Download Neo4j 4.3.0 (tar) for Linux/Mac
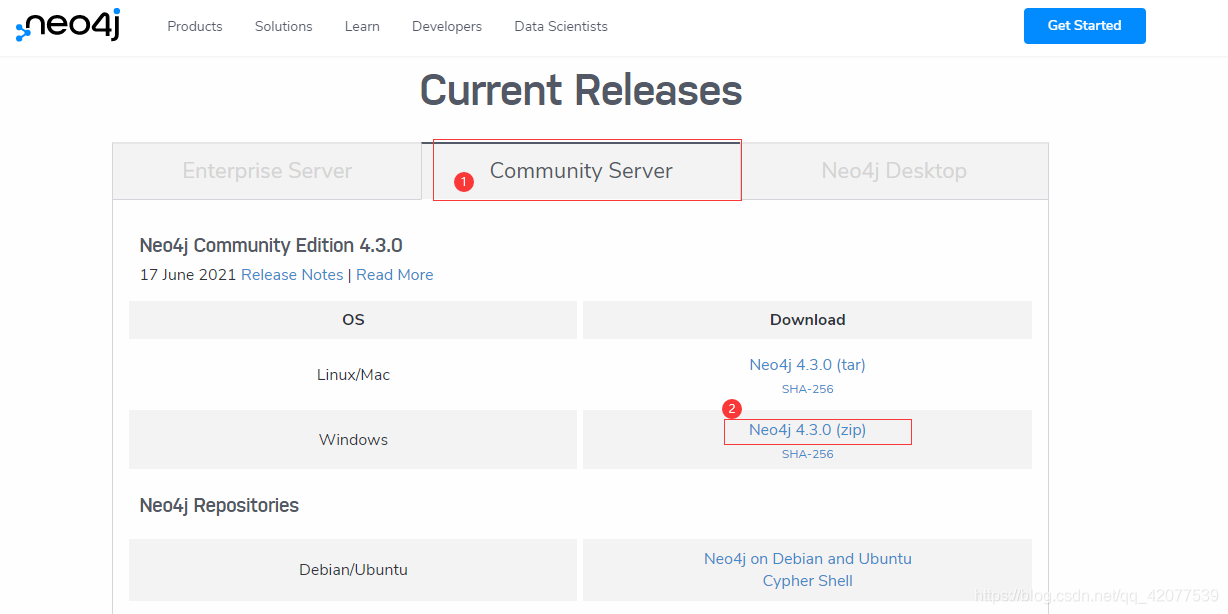 tap(807, 365)
